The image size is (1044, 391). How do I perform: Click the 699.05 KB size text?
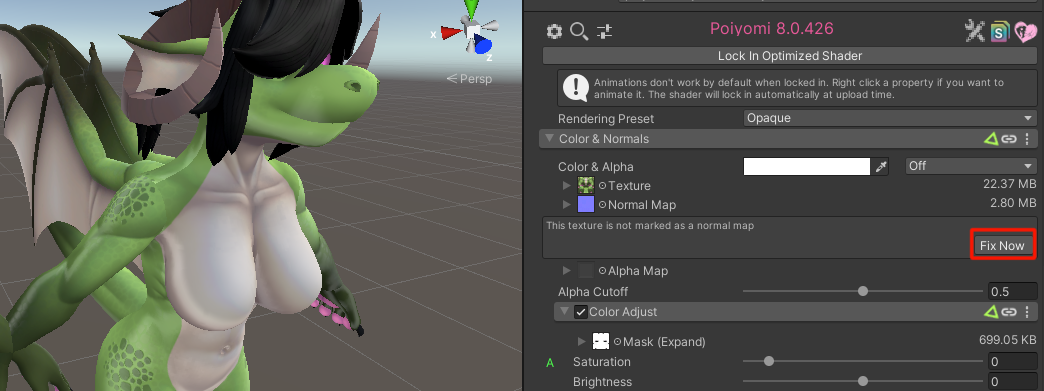[1007, 340]
